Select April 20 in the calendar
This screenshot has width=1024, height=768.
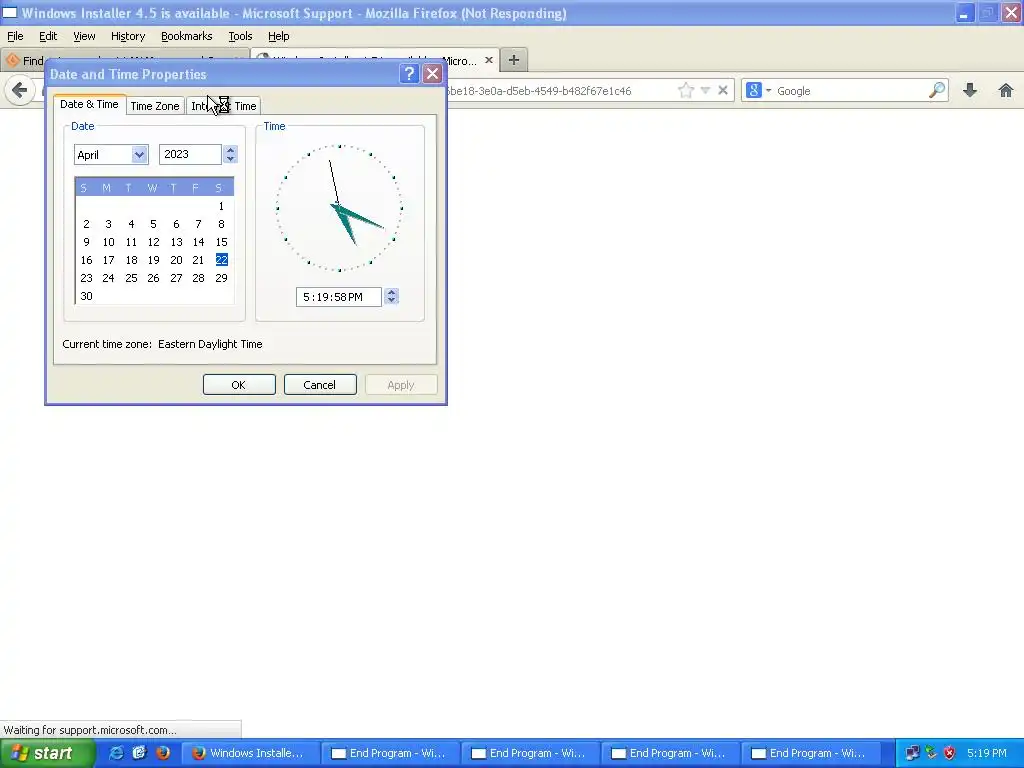point(176,260)
